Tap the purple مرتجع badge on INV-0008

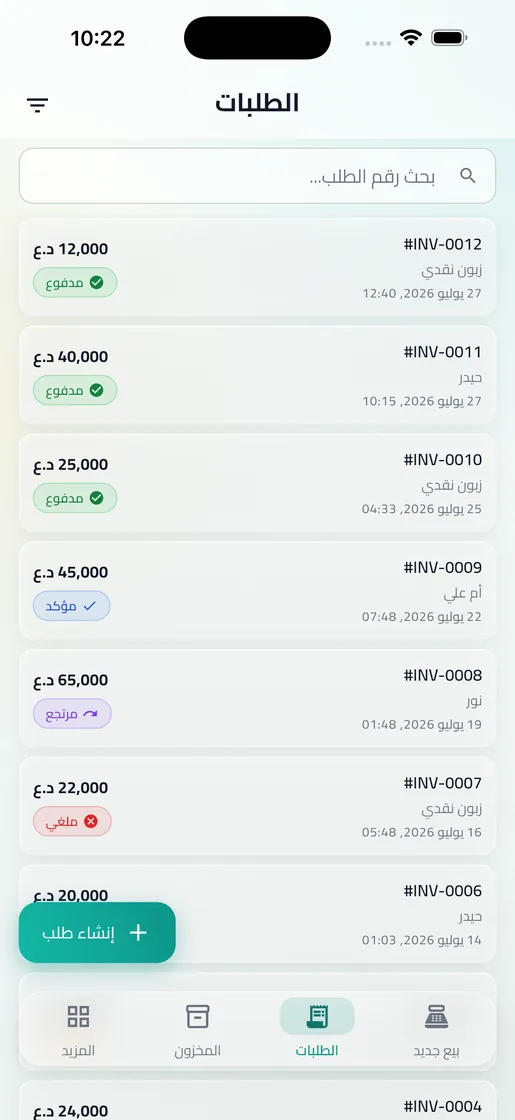(x=72, y=714)
